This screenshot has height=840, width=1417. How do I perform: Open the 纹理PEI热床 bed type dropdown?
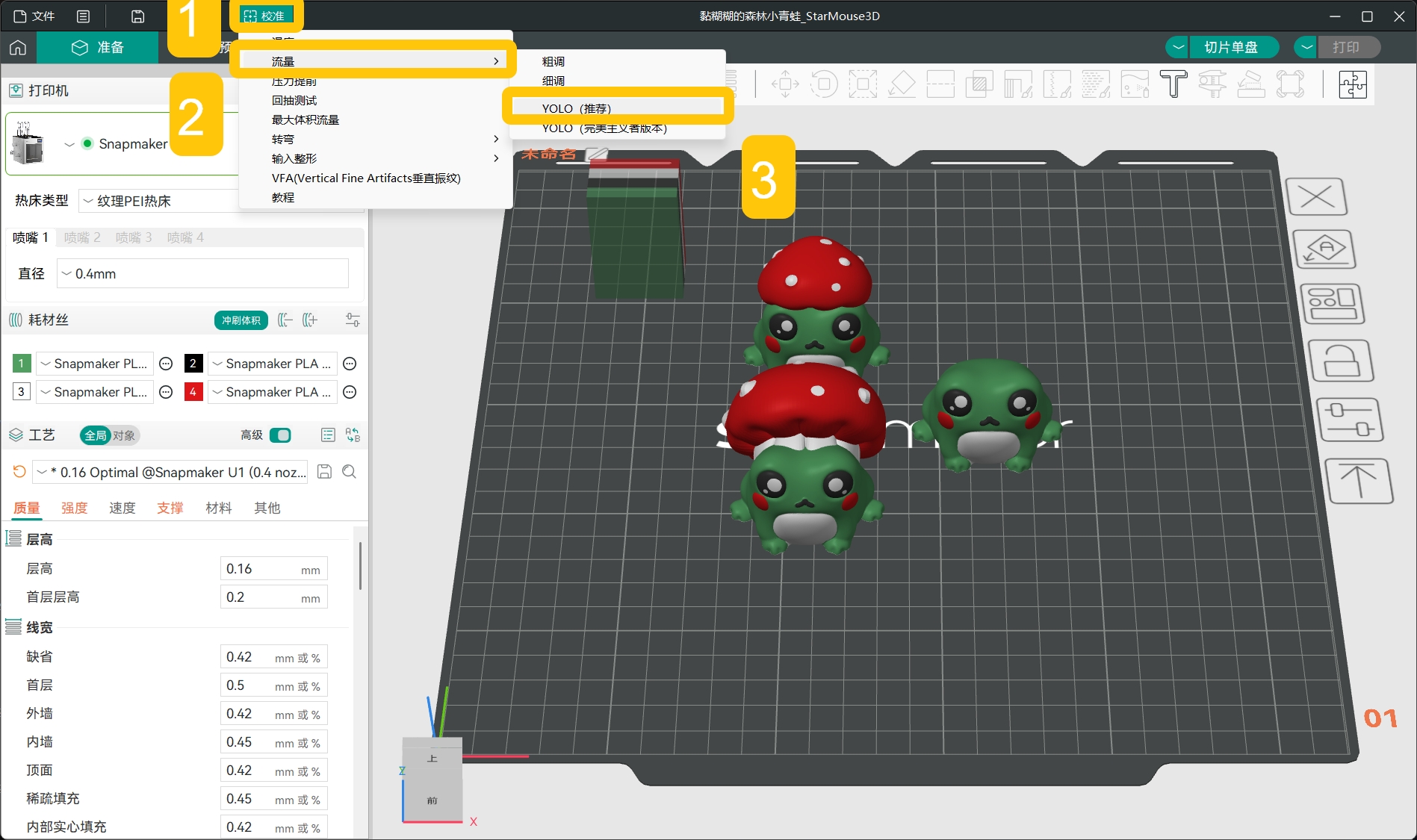pyautogui.click(x=158, y=201)
